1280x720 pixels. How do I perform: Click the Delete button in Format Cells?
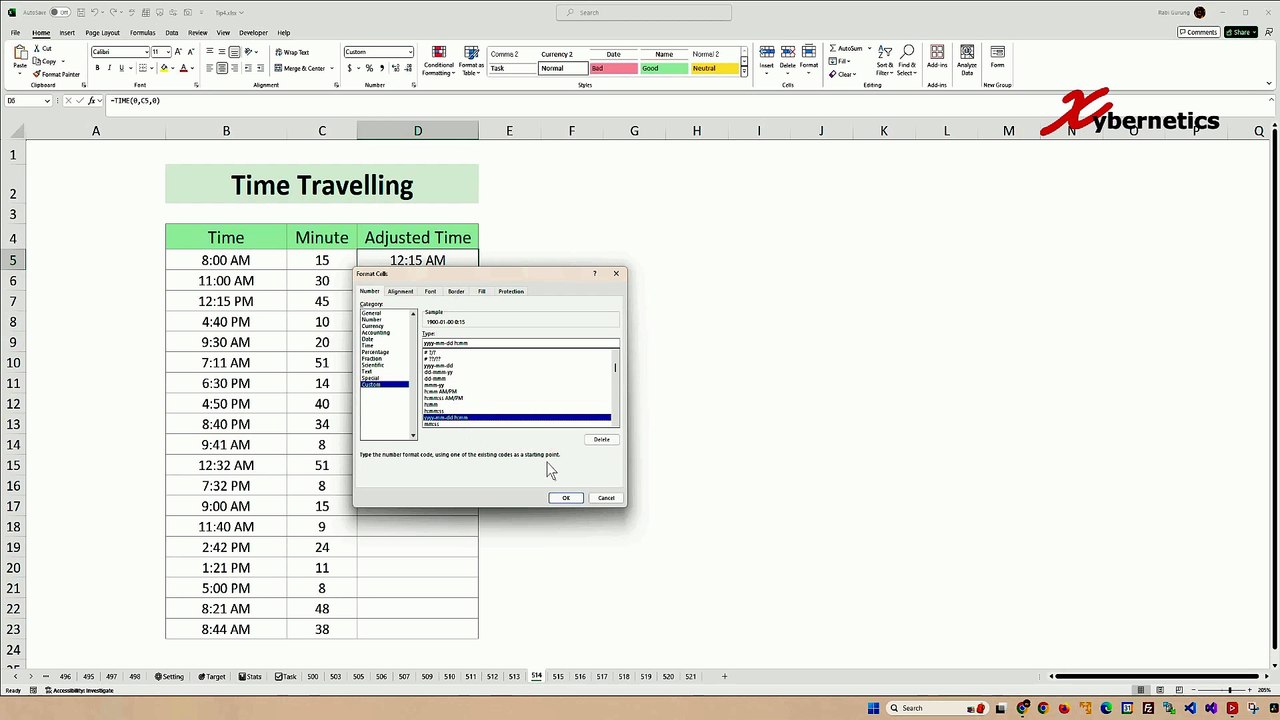pos(602,439)
